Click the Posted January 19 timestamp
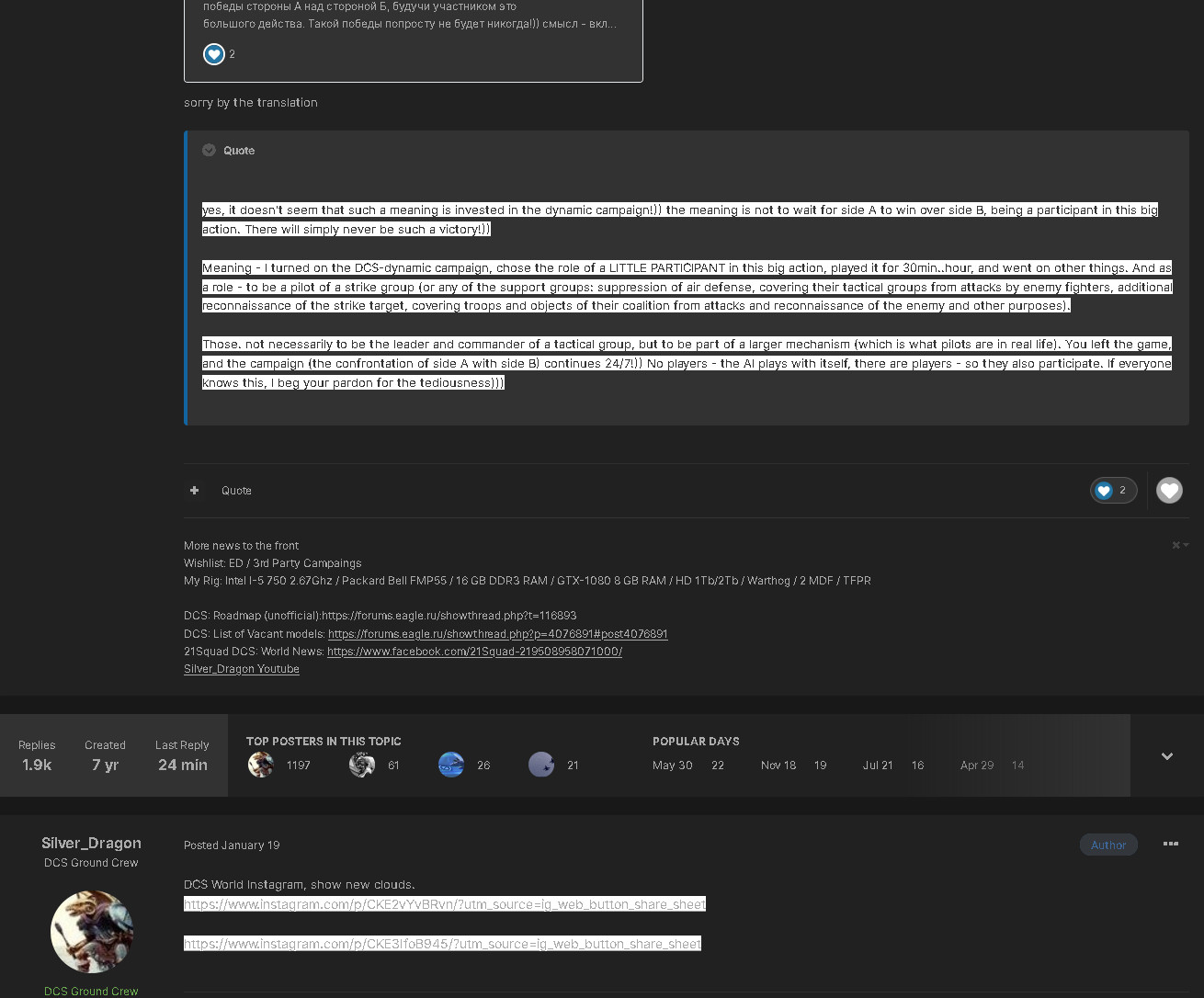Screen dimensions: 1204x998 click(232, 845)
